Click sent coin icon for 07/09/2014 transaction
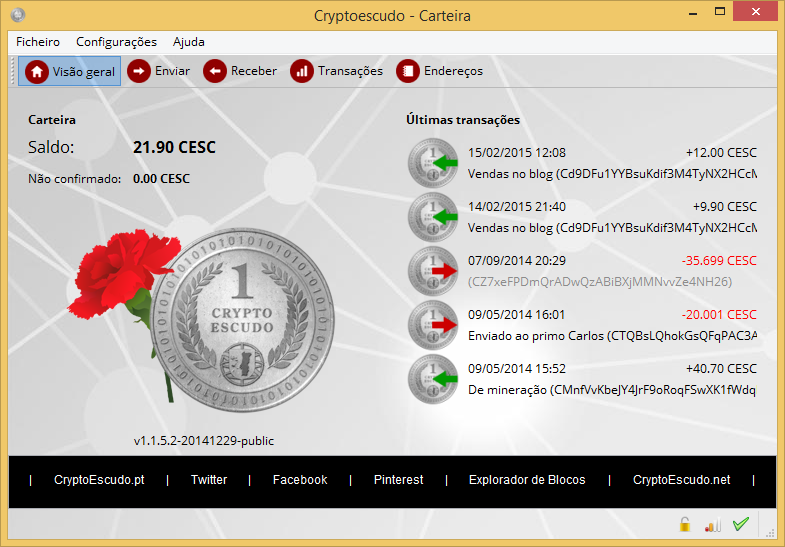 [433, 271]
